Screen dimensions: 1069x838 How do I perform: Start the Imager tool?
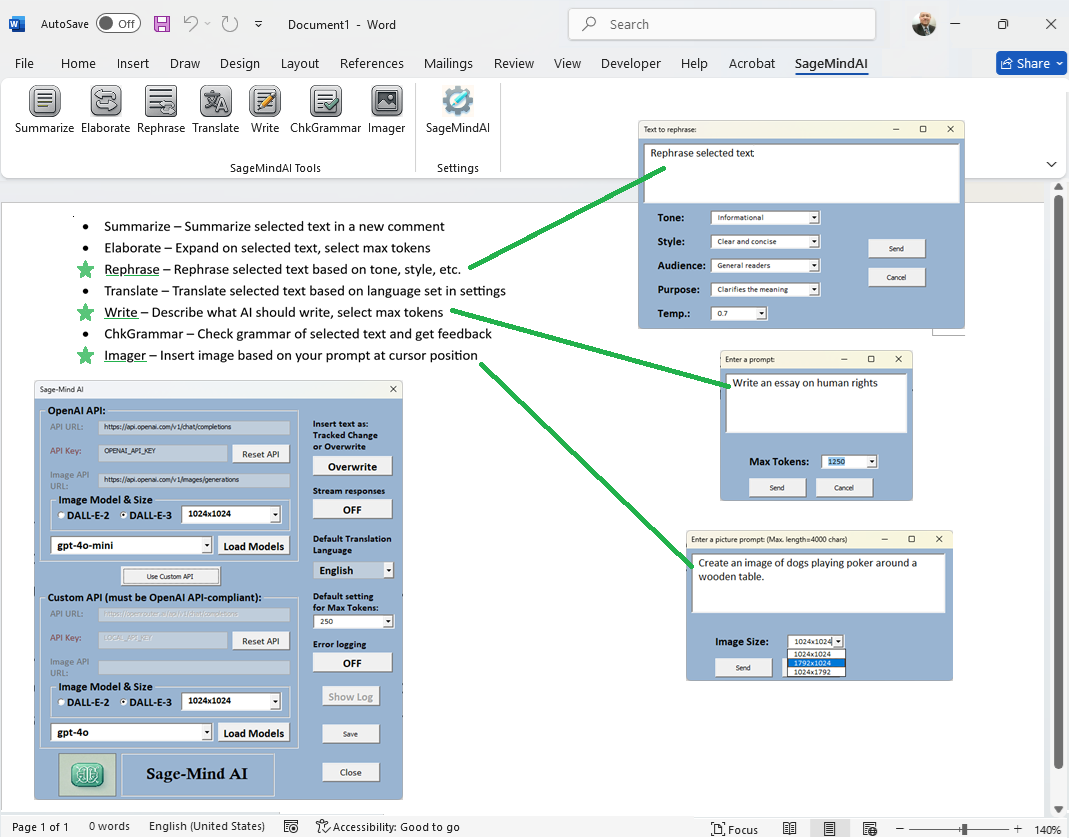386,109
